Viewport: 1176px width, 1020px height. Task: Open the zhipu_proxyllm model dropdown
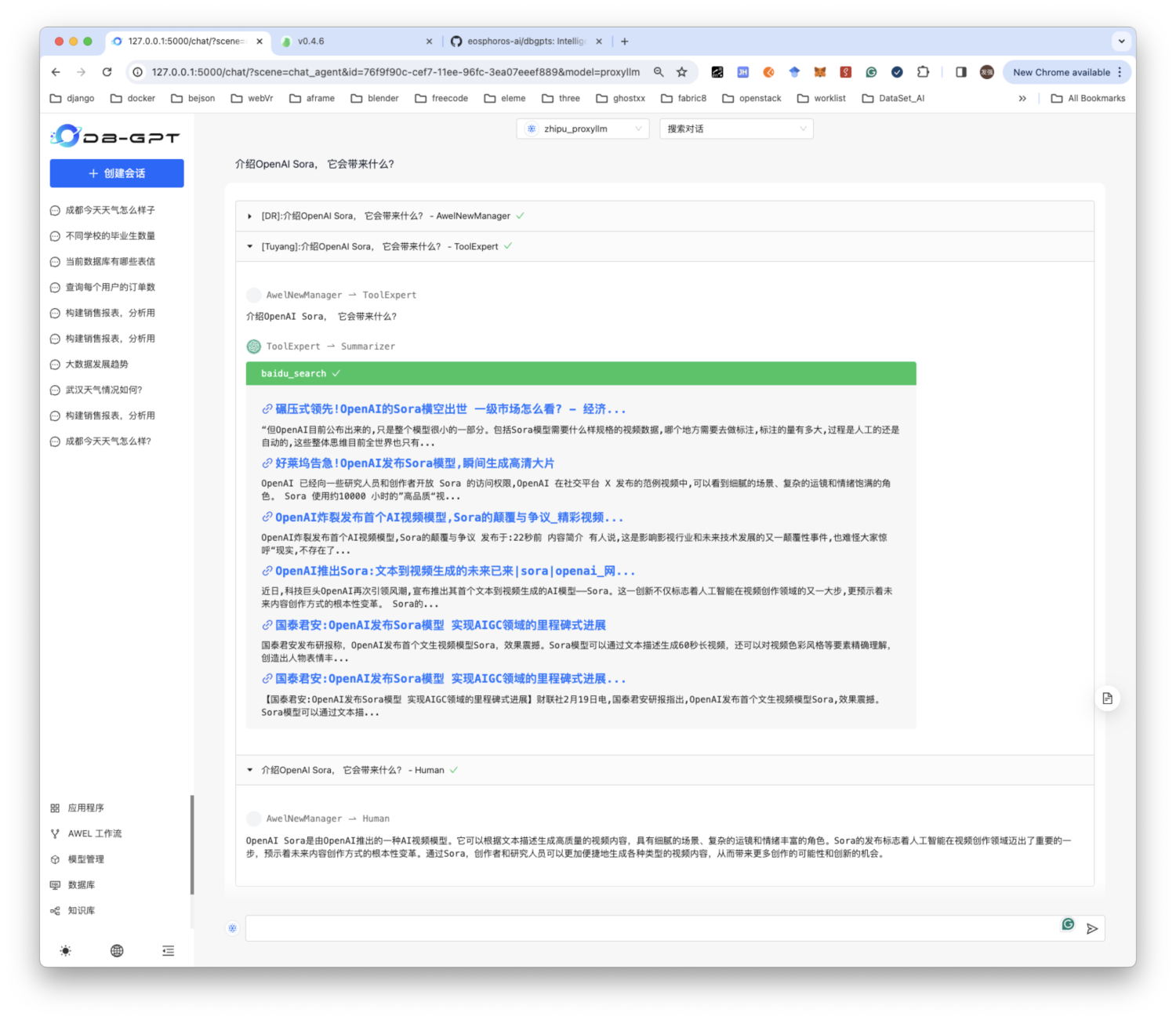coord(583,129)
